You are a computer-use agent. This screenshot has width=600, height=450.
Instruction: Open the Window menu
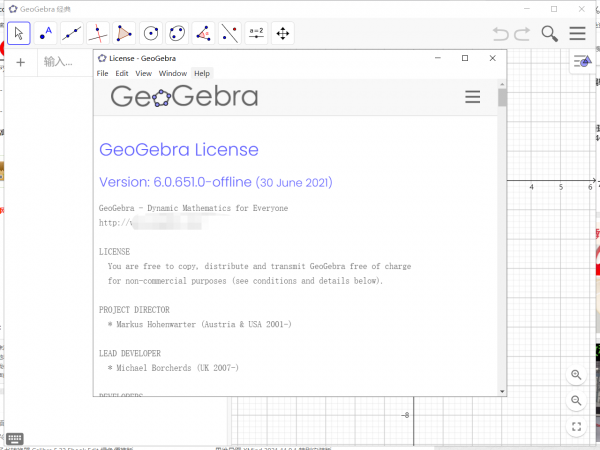click(172, 73)
